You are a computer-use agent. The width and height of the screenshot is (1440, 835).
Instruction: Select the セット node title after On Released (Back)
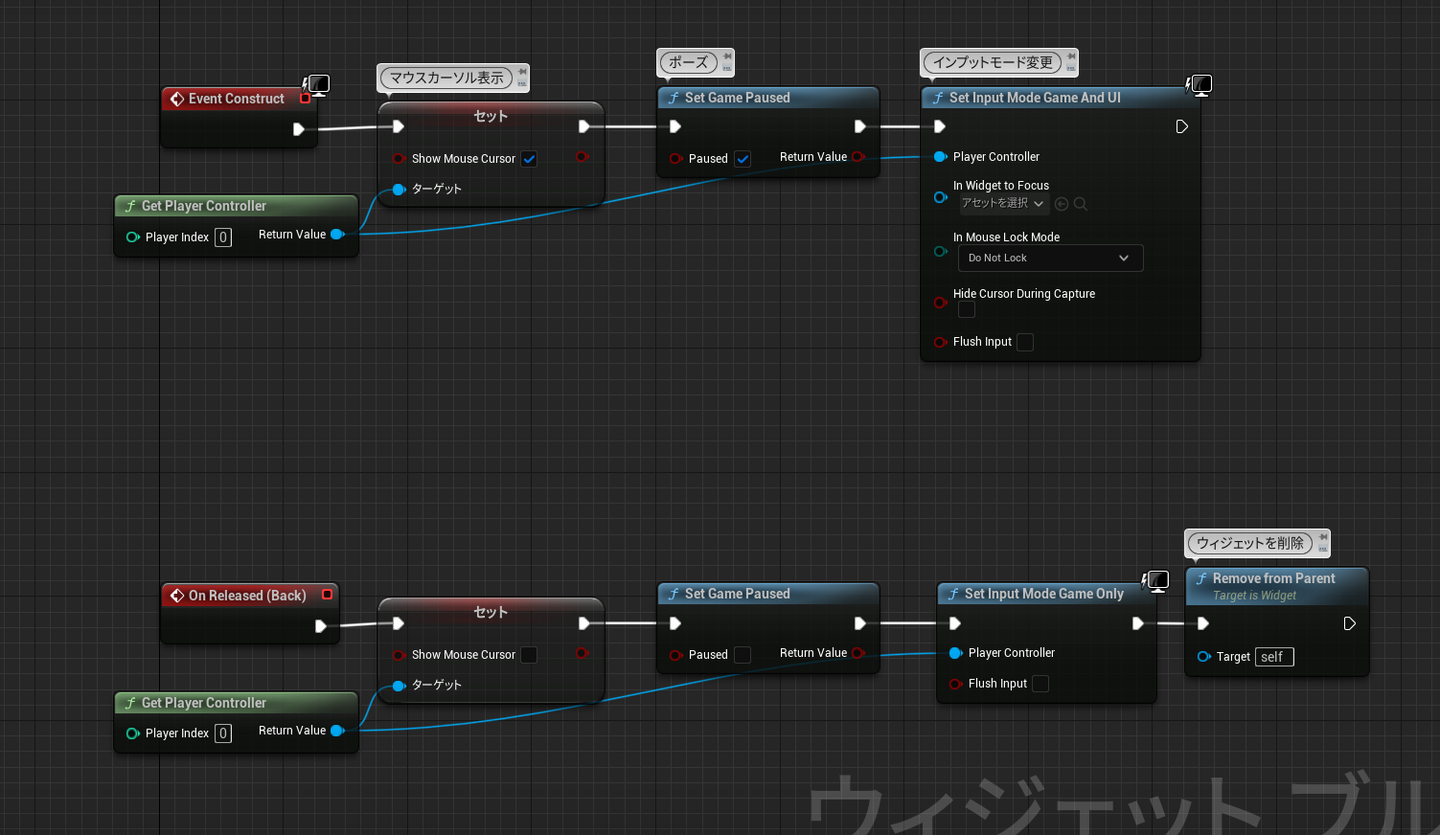pos(490,612)
